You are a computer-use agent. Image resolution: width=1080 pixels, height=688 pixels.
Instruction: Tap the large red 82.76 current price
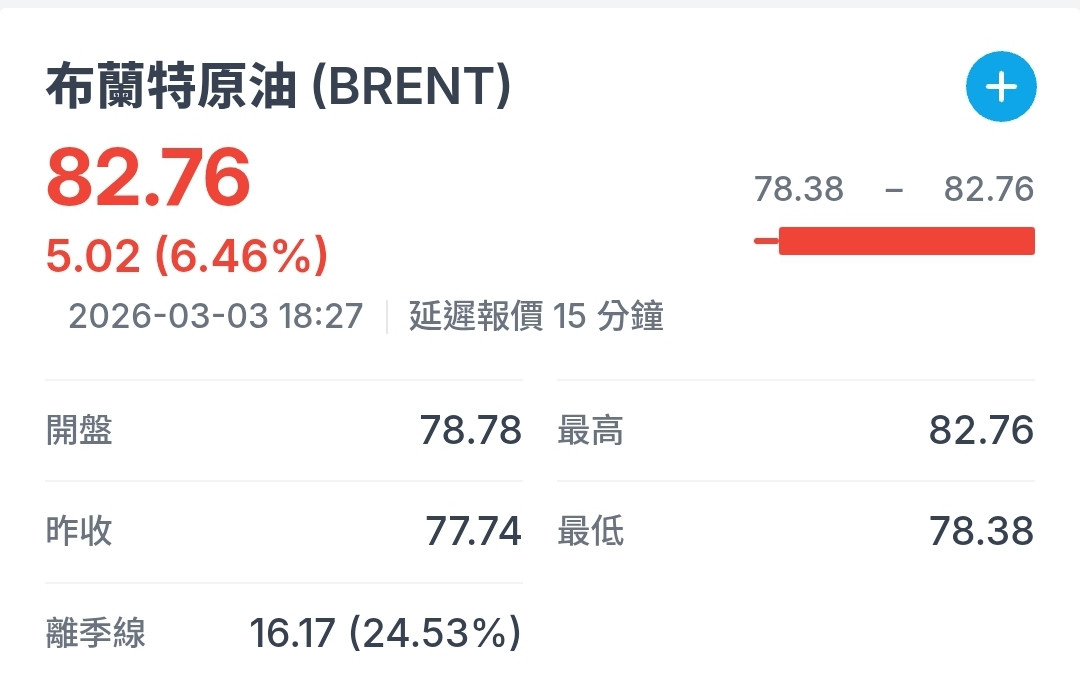(148, 178)
